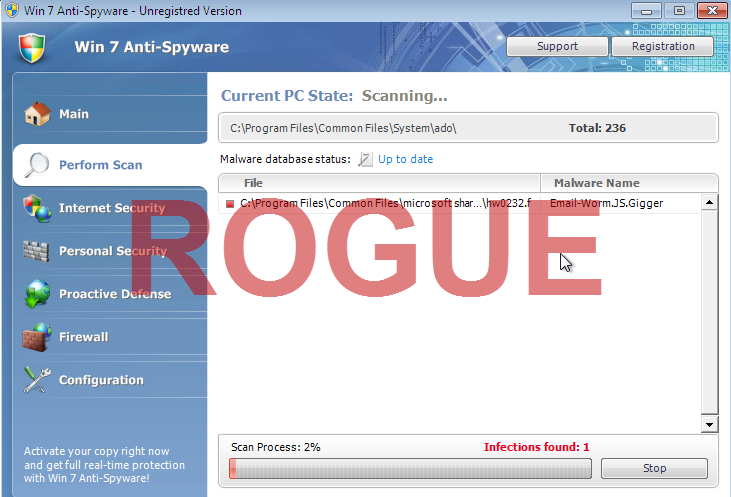Follow the Up to date link

(405, 159)
